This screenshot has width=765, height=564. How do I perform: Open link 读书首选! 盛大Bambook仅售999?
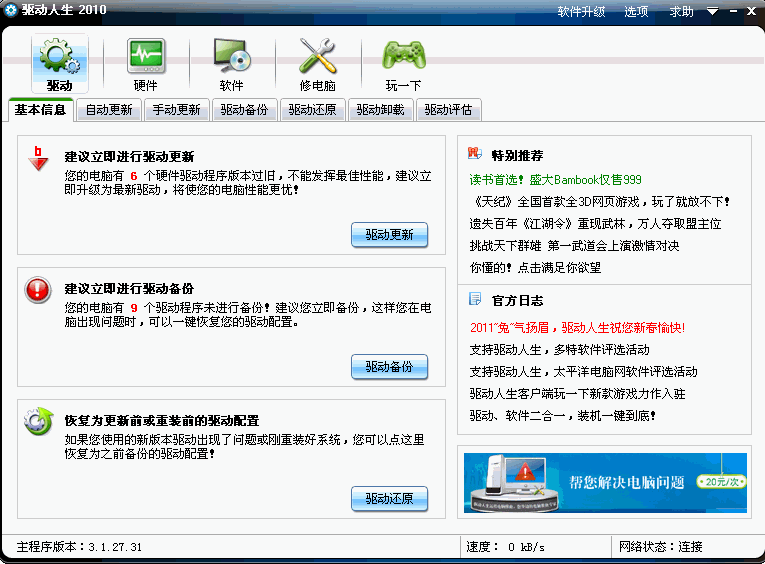555,180
